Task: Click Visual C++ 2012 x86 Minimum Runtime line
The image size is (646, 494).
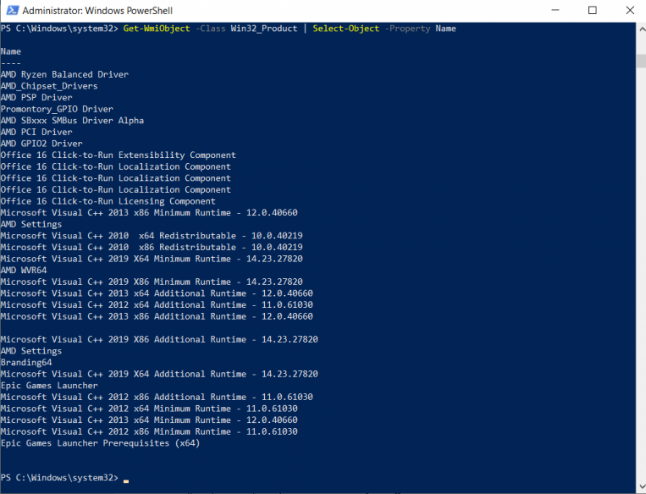Action: [149, 432]
